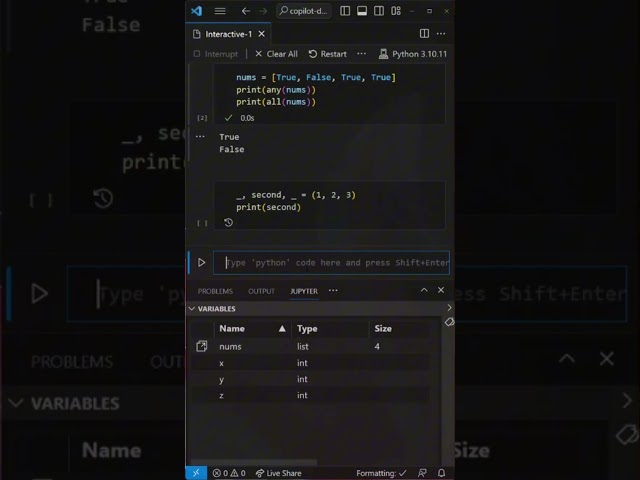Restart the Jupyter kernel
Image resolution: width=640 pixels, height=480 pixels.
coord(327,54)
